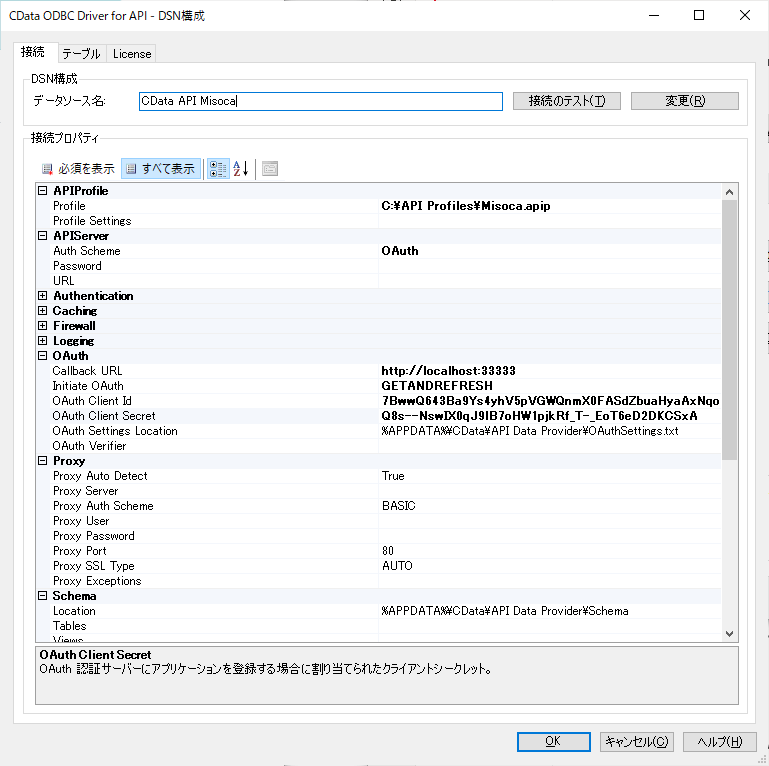Close the DSN configuration window
The width and height of the screenshot is (769, 766).
point(744,15)
